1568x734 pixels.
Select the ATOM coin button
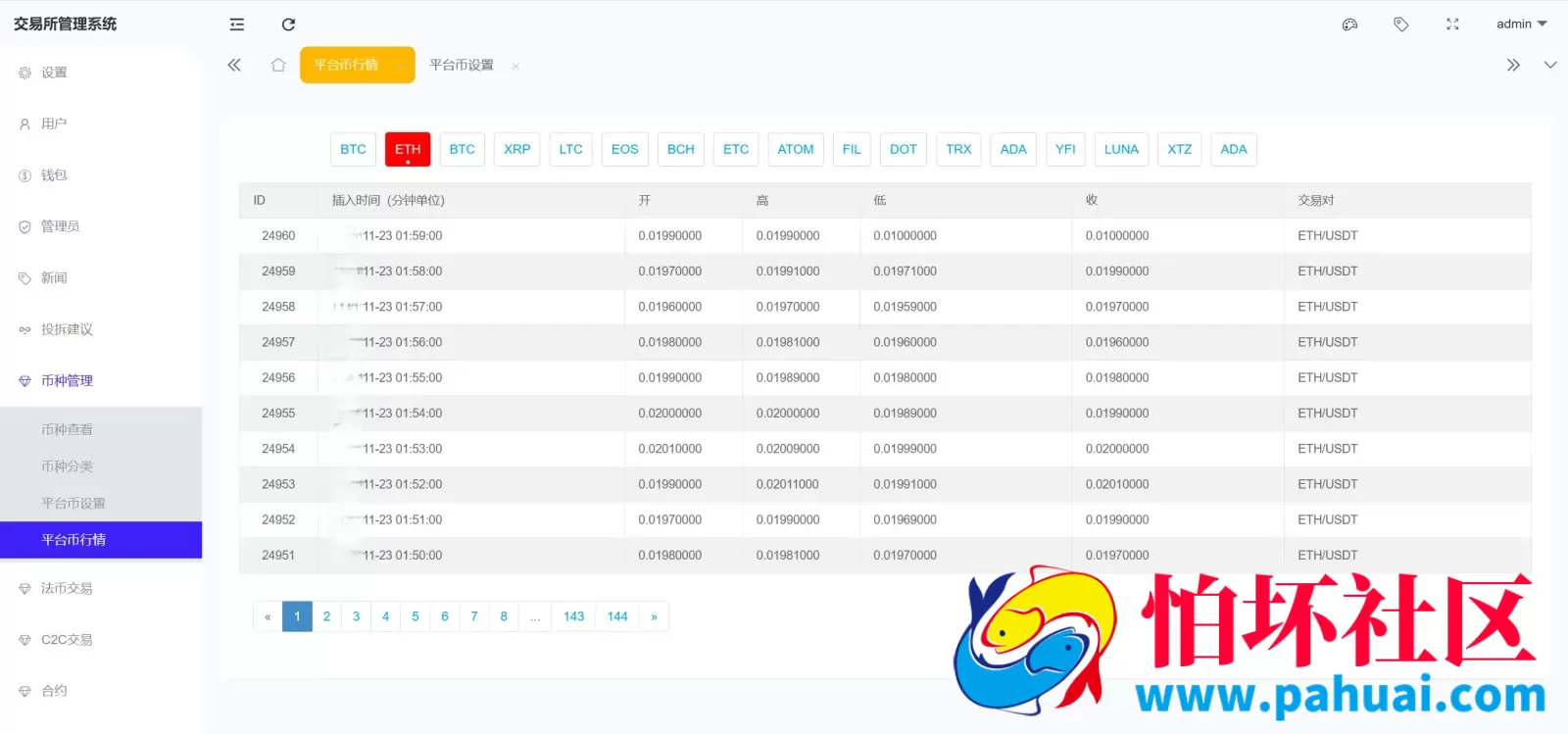pos(796,149)
